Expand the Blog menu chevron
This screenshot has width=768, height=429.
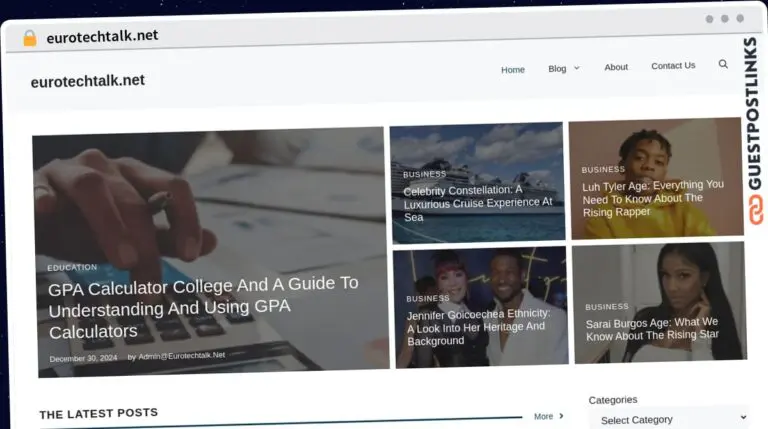576,68
